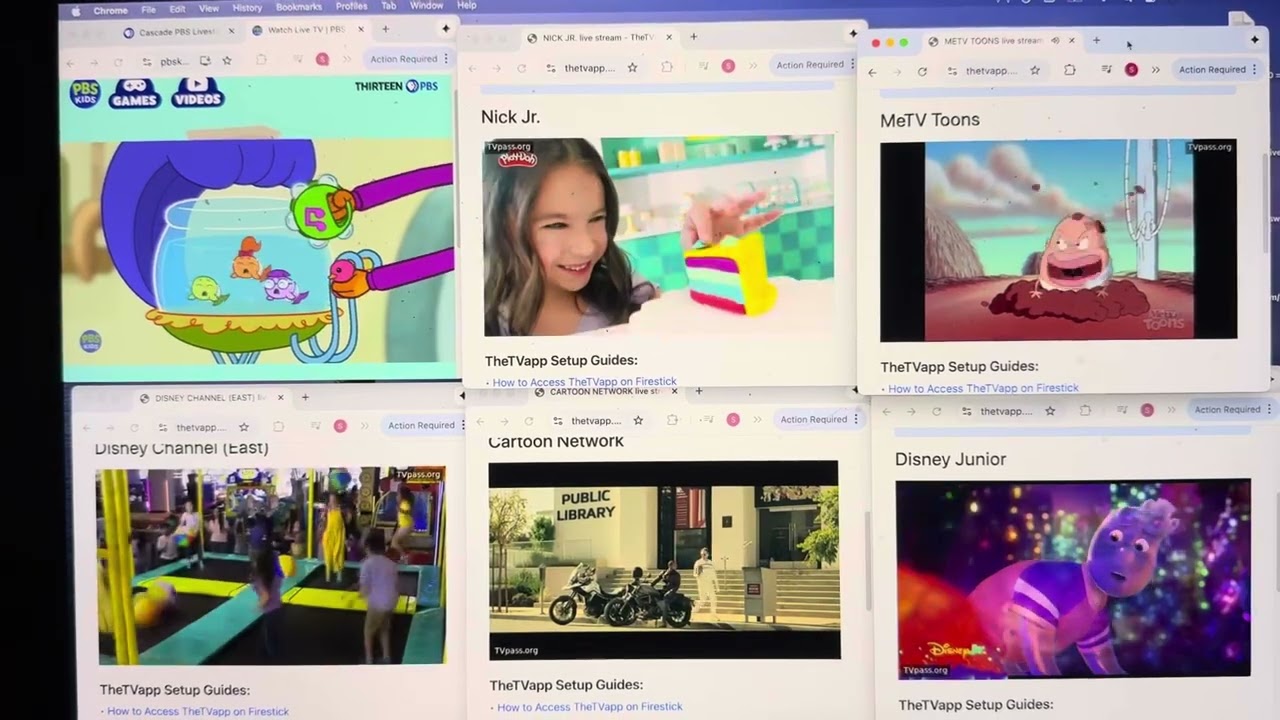Bookmark the Nick Jr. page
This screenshot has height=720, width=1280.
(x=632, y=68)
